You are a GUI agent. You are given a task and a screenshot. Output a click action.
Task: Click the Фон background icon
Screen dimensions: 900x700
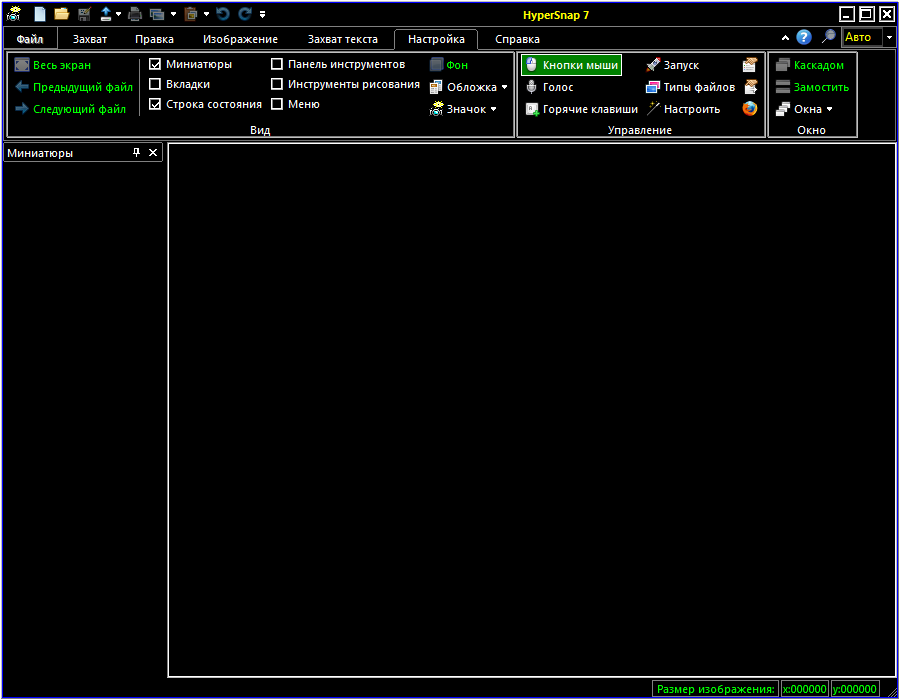(436, 65)
